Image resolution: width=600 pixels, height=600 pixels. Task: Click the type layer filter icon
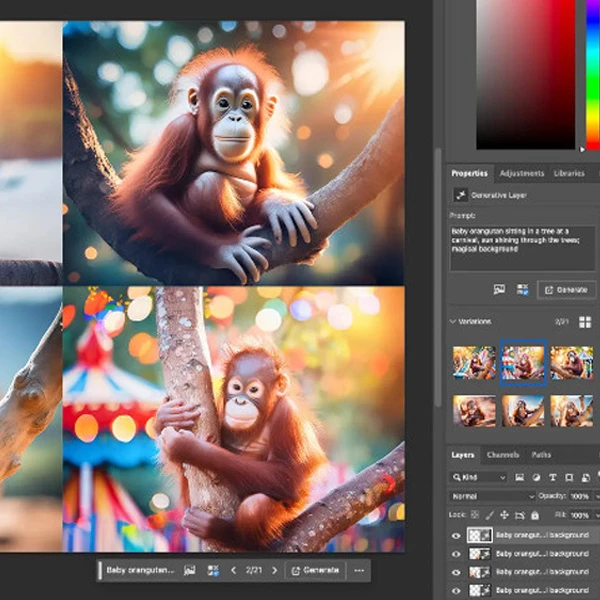553,477
